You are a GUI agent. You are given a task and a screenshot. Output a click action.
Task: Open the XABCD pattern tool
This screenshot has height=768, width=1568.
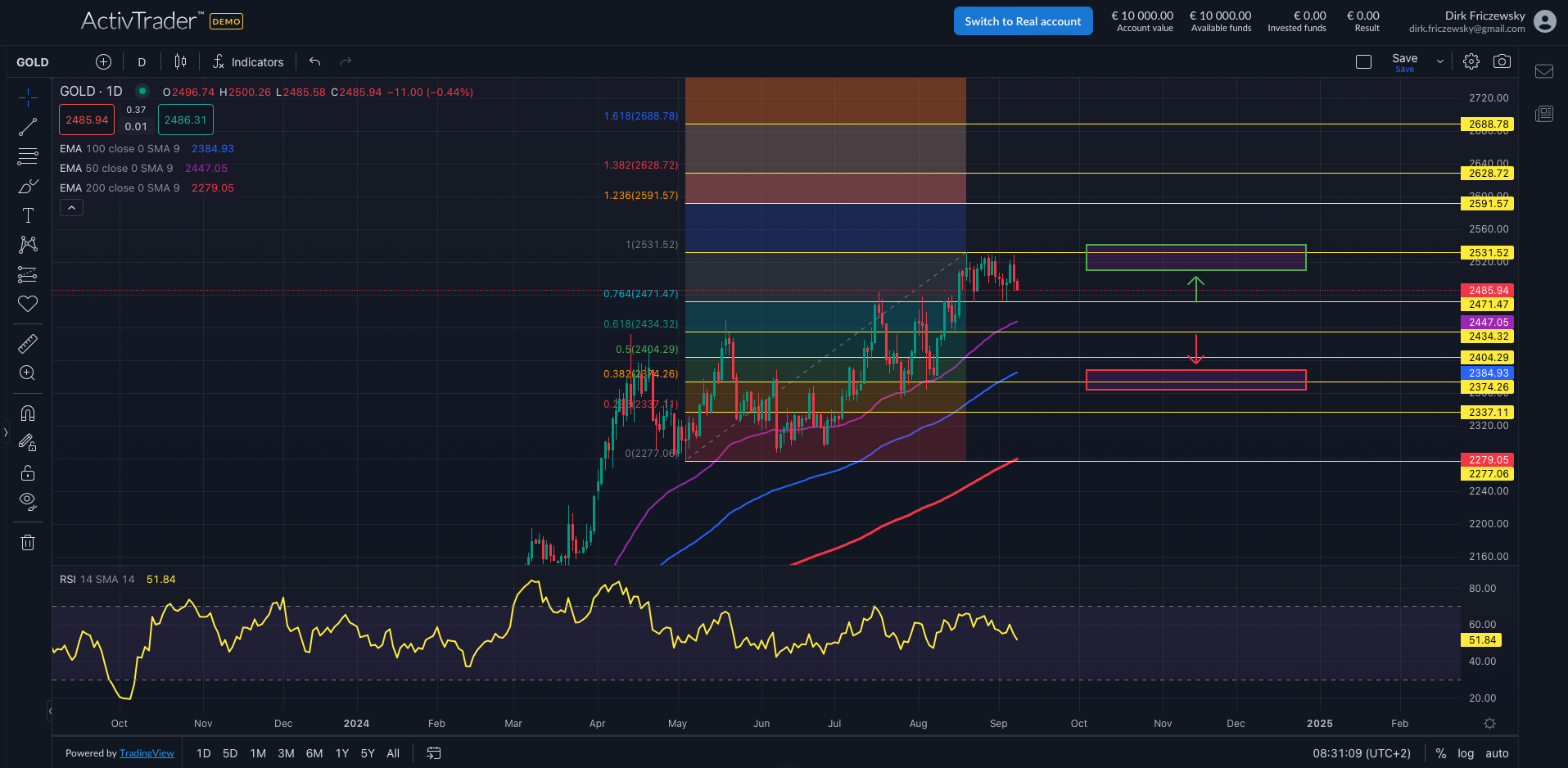(28, 245)
